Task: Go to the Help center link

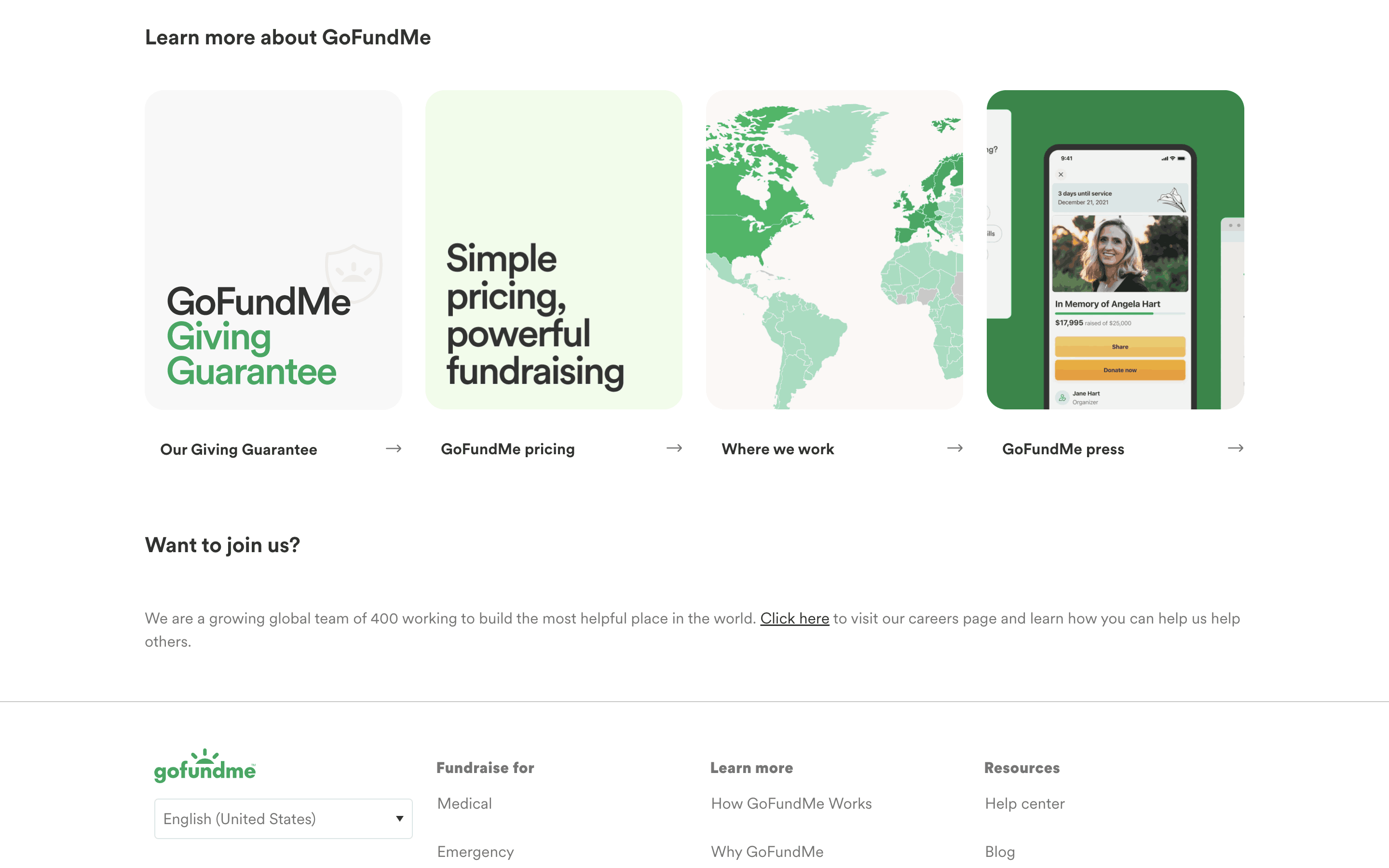Action: pos(1024,804)
